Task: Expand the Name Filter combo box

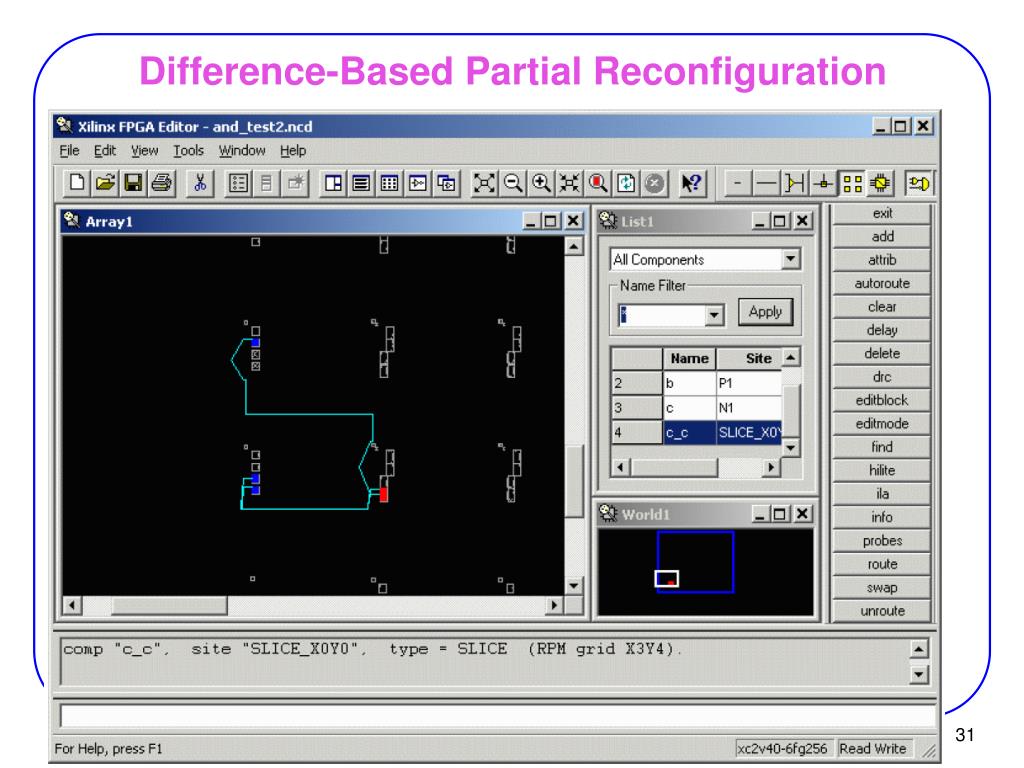Action: click(713, 313)
